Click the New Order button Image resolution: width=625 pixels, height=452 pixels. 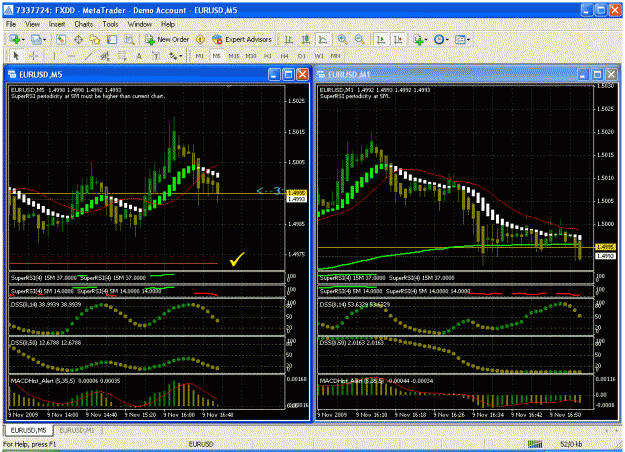click(167, 39)
